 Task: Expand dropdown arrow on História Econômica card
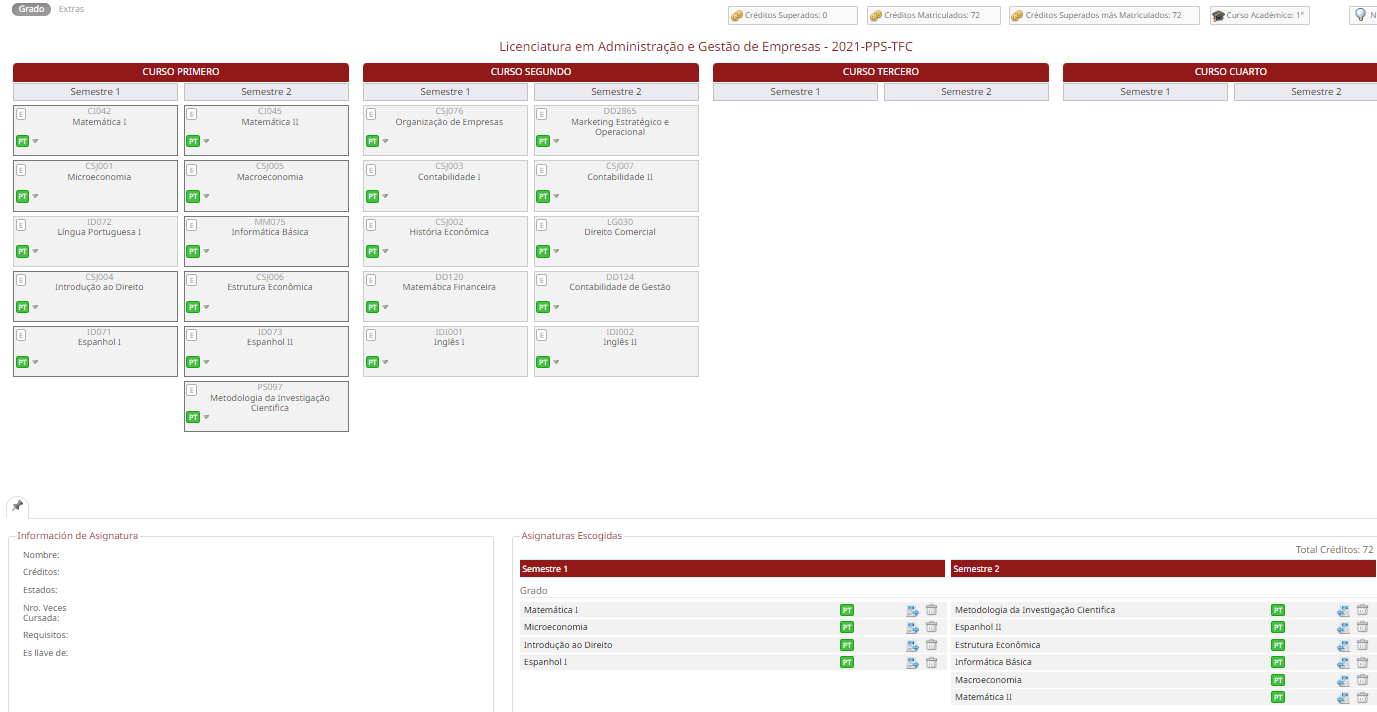(385, 252)
